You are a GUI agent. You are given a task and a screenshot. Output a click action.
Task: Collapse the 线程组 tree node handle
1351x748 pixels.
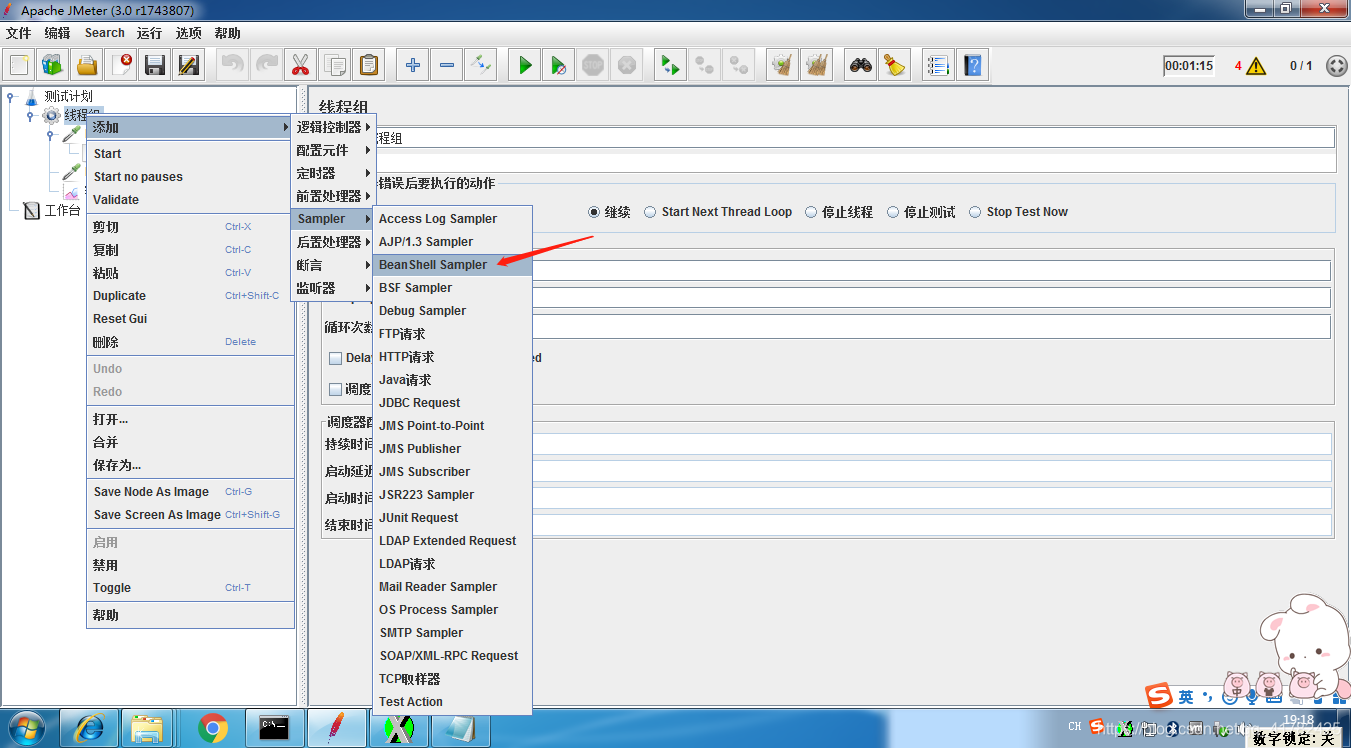tap(31, 116)
